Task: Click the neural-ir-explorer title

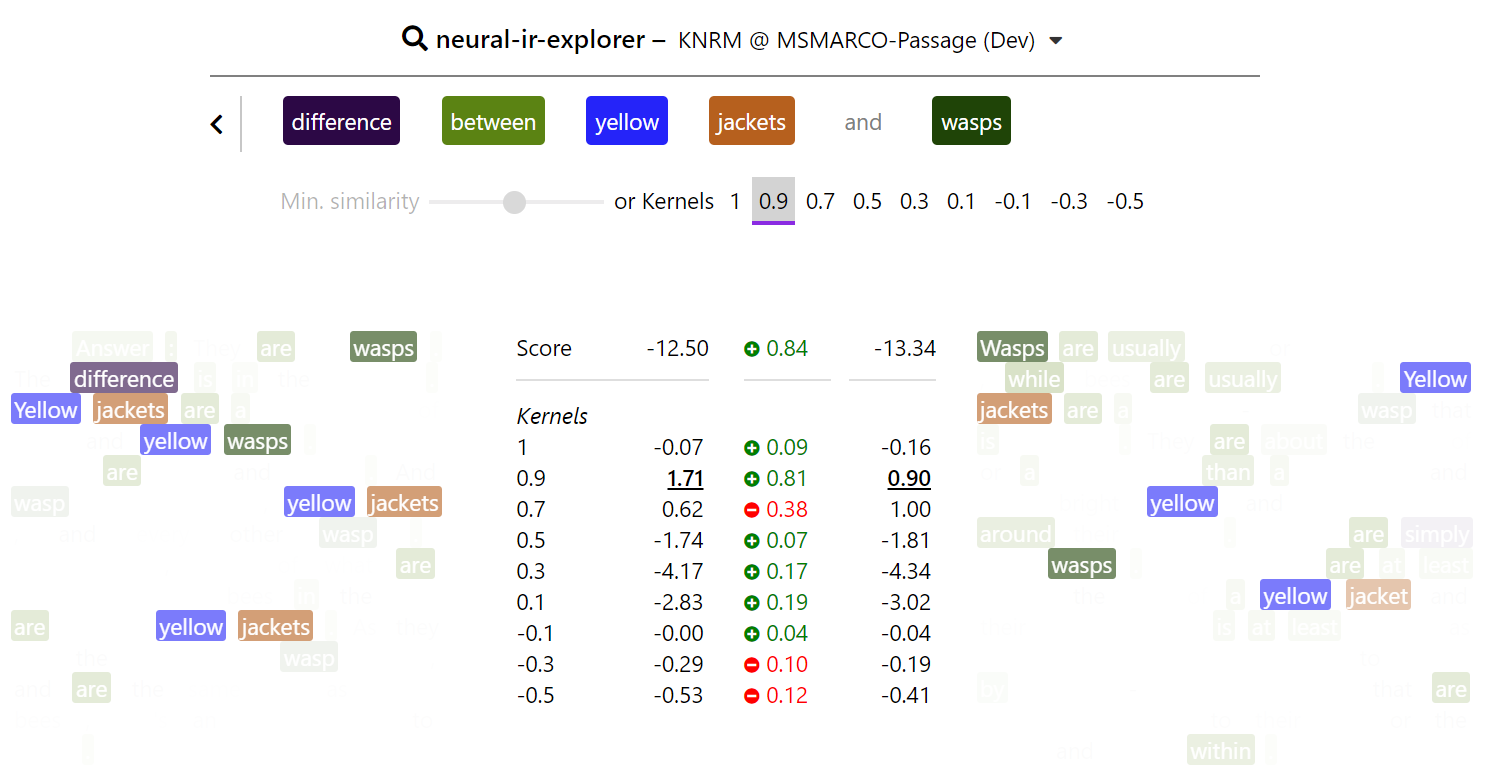Action: 541,40
